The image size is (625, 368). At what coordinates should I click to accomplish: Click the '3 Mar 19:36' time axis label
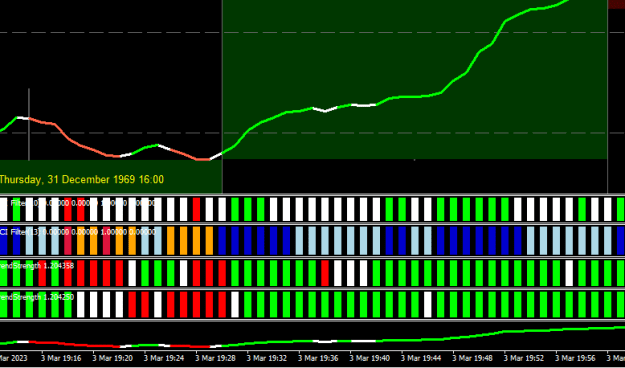[x=318, y=358]
